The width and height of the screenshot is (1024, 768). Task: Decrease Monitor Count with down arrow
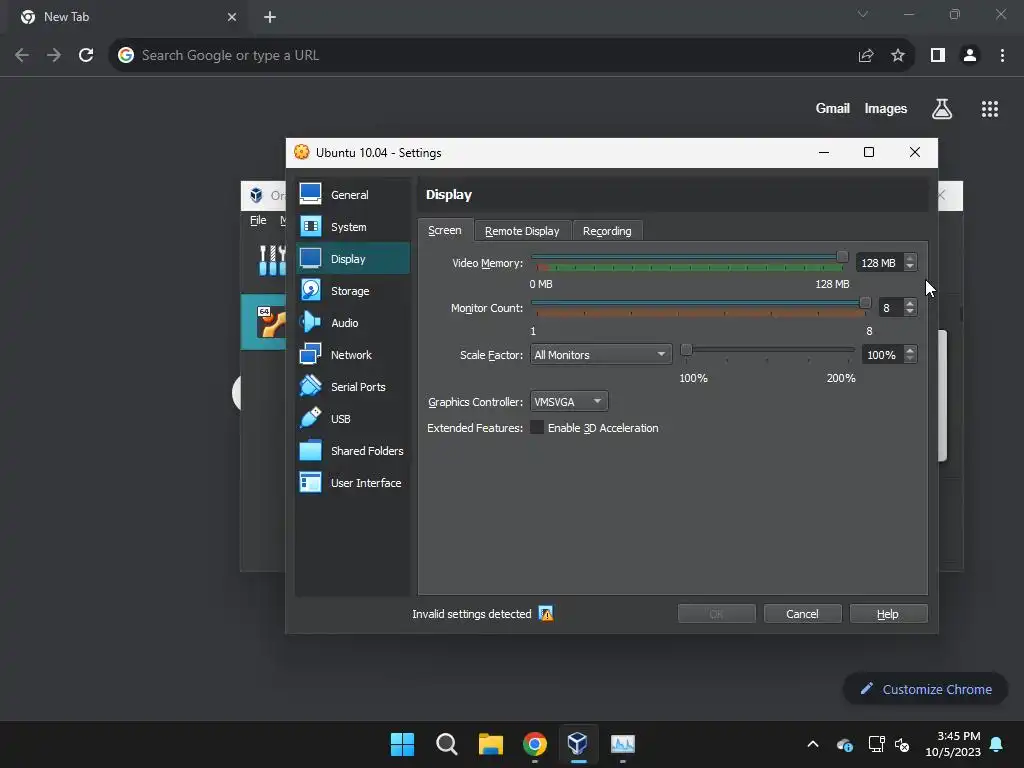coord(910,312)
